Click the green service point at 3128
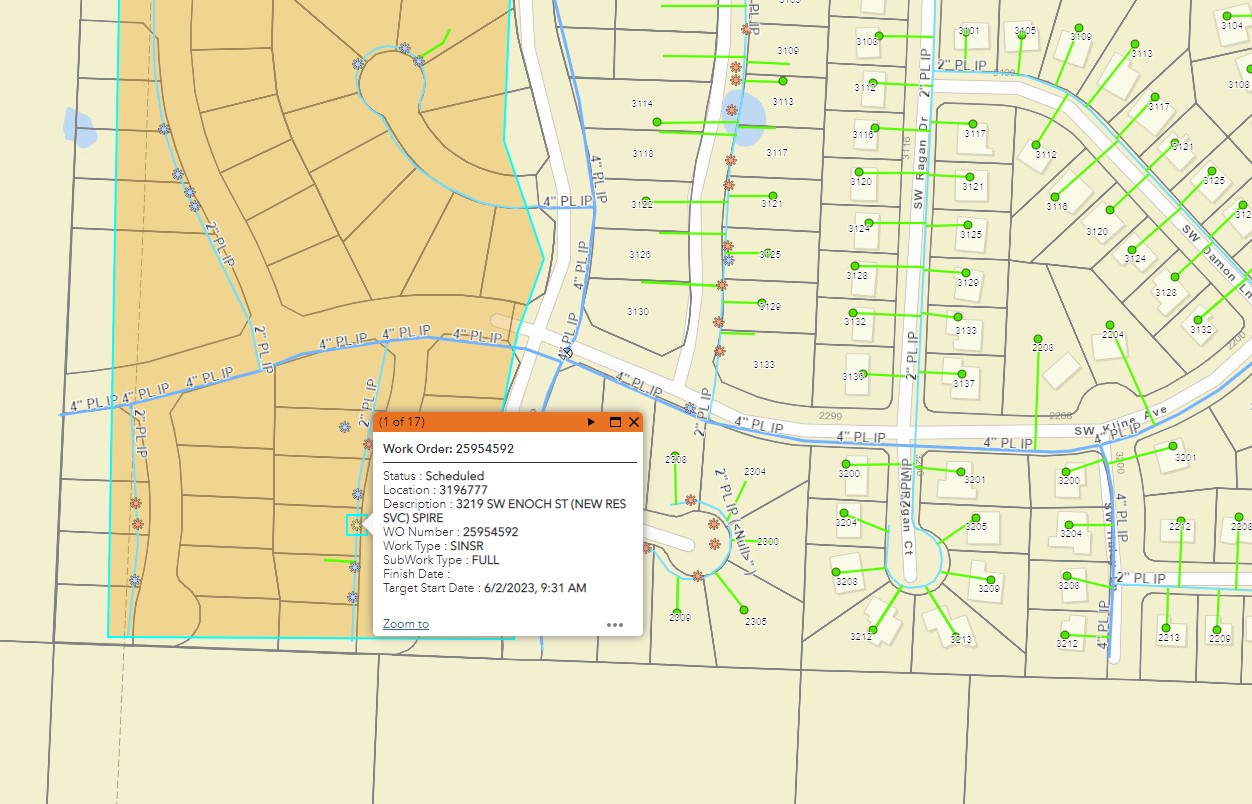Screen dimensions: 1252x804 (x=856, y=266)
